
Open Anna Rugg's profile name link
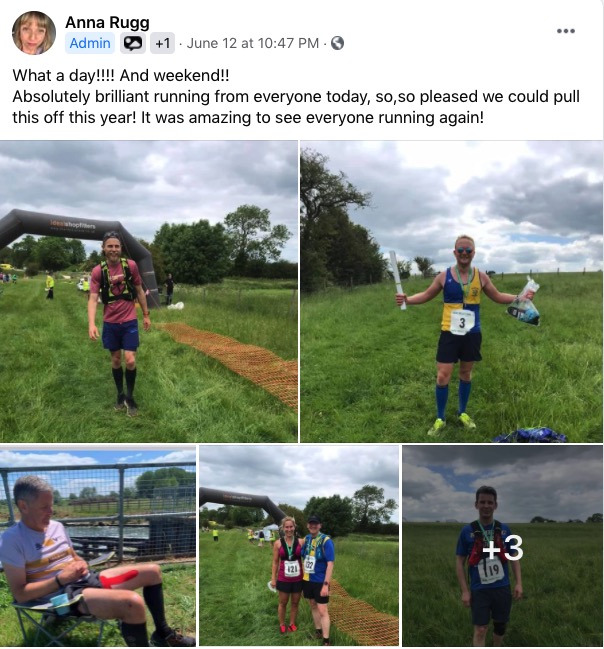[x=107, y=22]
